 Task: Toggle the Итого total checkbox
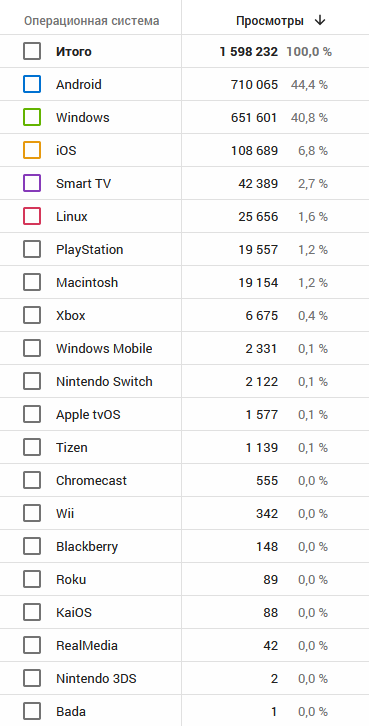[x=32, y=51]
